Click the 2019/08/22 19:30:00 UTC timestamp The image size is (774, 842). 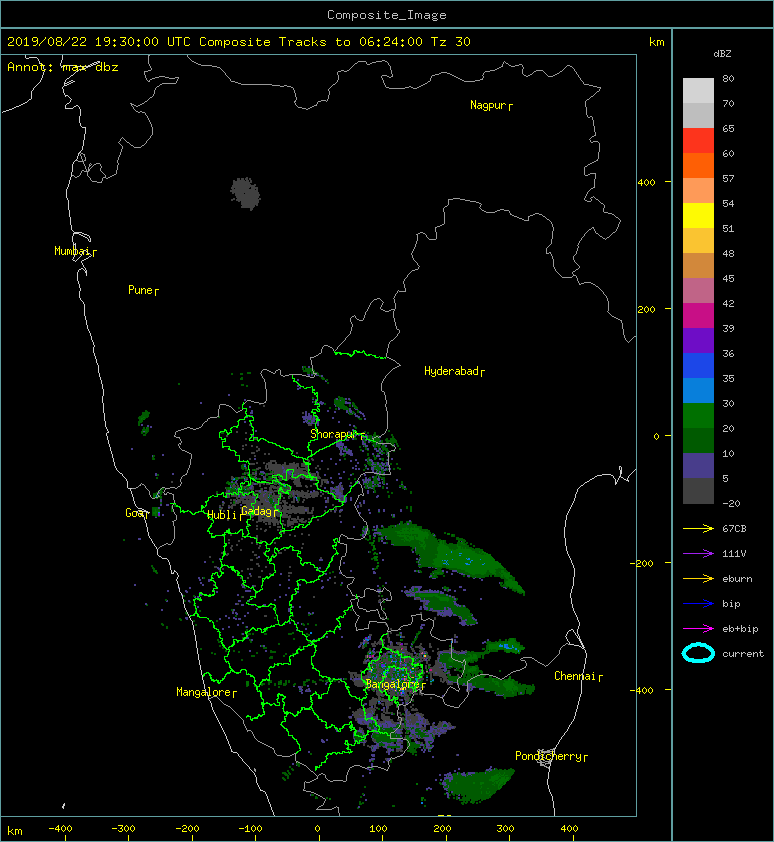click(98, 42)
